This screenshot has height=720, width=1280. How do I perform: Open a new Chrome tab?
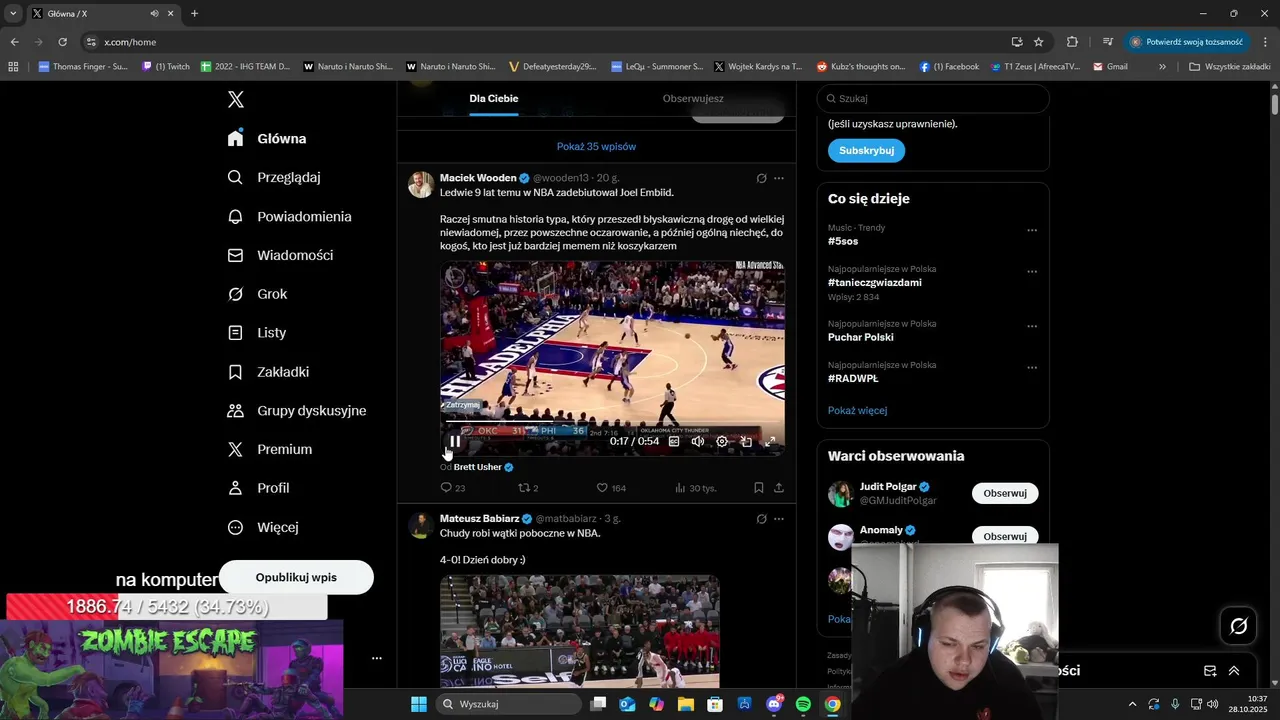pyautogui.click(x=194, y=13)
